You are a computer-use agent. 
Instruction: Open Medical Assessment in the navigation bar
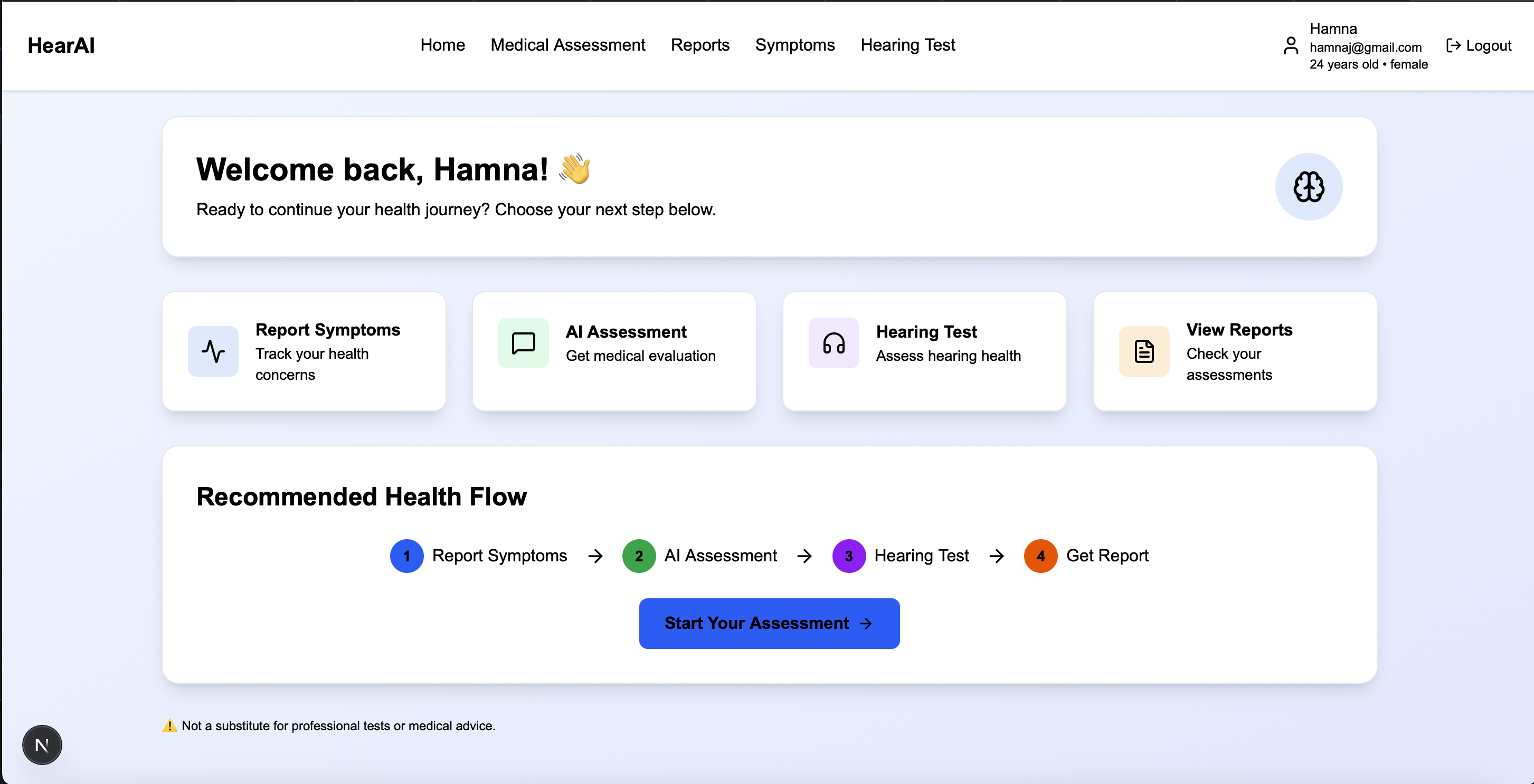coord(567,45)
